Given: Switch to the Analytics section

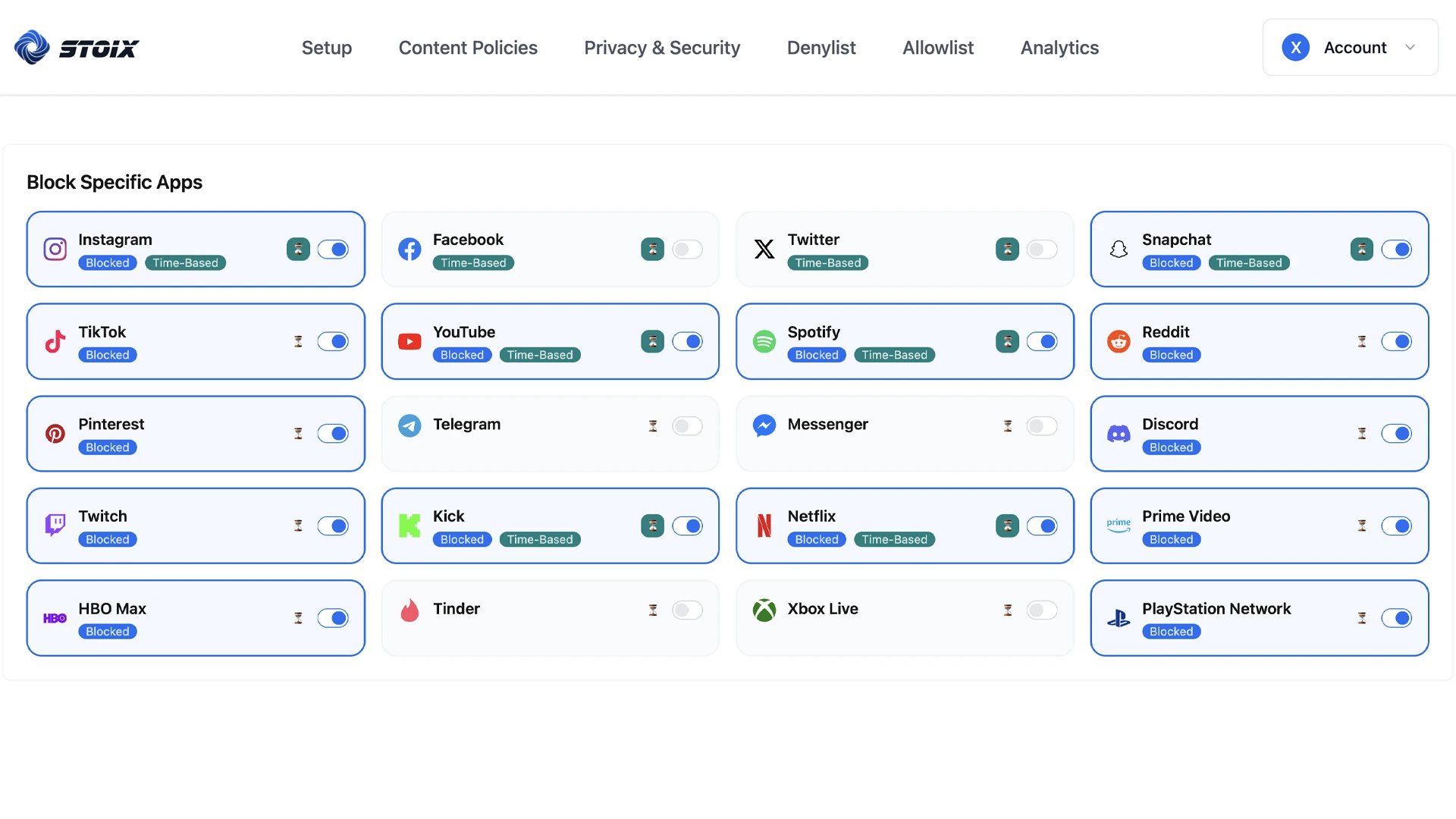Looking at the screenshot, I should click(1059, 47).
